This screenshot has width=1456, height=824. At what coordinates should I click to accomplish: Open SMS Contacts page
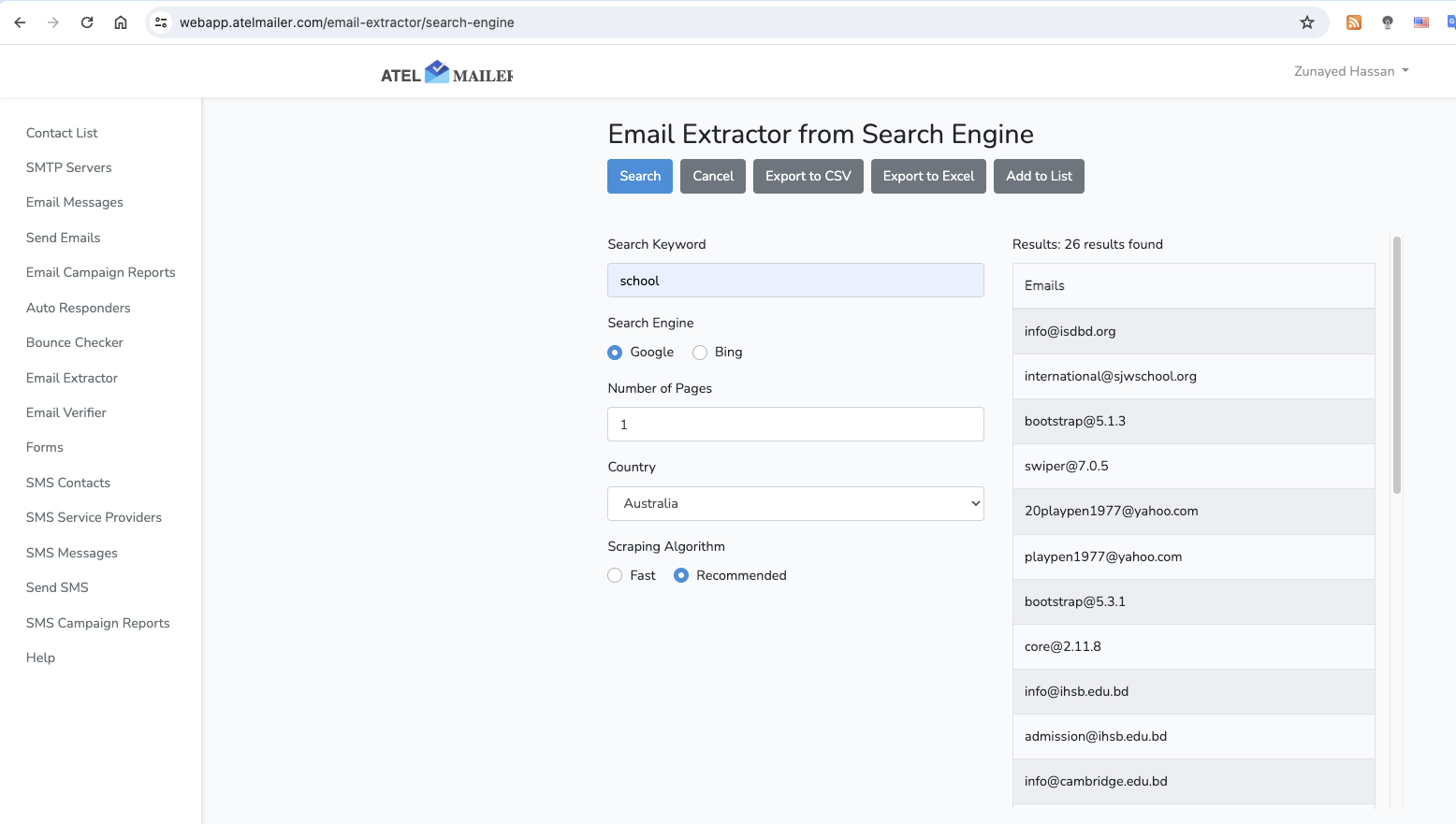[x=68, y=483]
